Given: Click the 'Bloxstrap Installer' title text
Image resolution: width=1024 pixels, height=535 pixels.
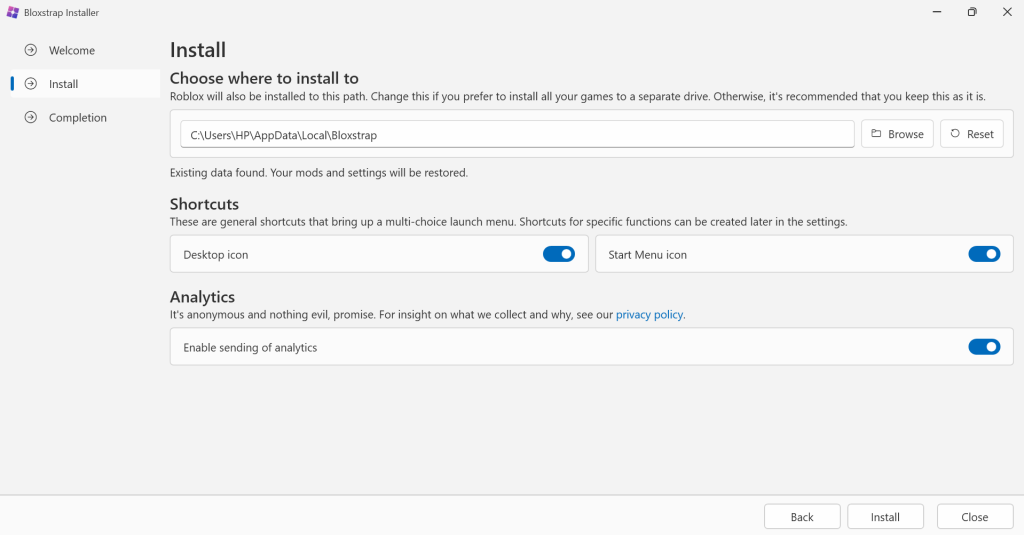Looking at the screenshot, I should pyautogui.click(x=61, y=12).
